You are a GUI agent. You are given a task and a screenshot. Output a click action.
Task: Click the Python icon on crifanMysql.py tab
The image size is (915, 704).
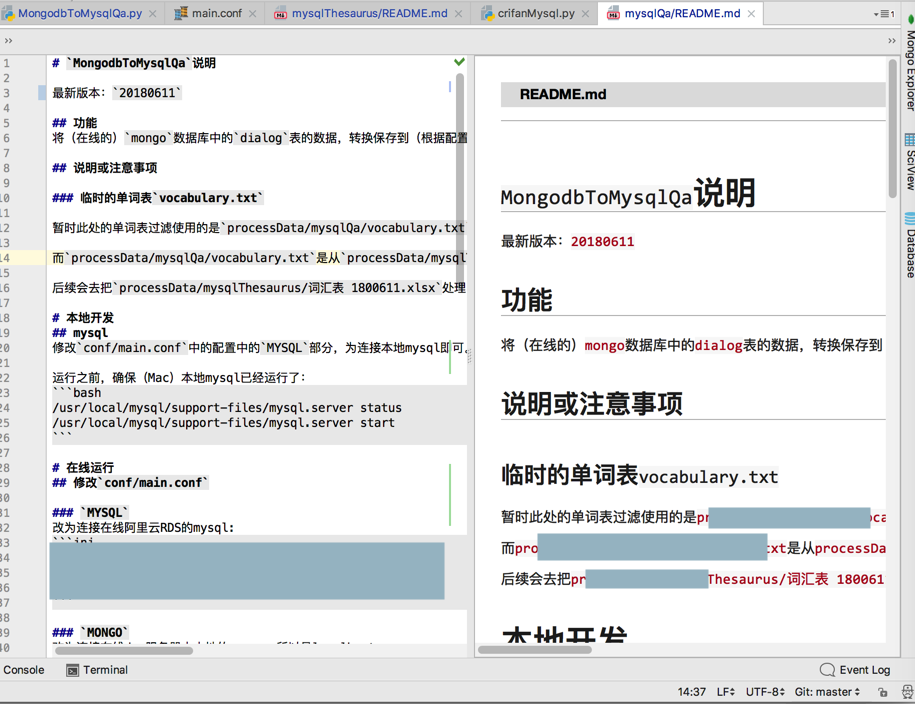(487, 13)
